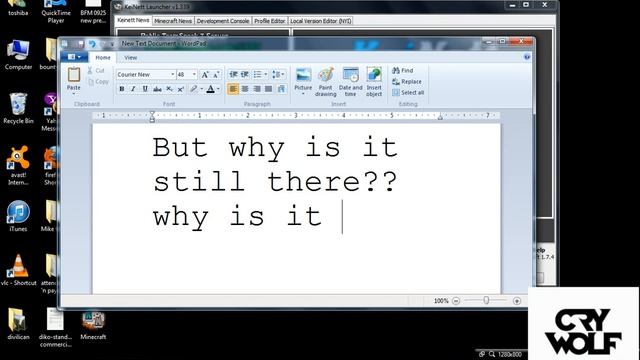Toggle Strikethrough formatting

157,89
